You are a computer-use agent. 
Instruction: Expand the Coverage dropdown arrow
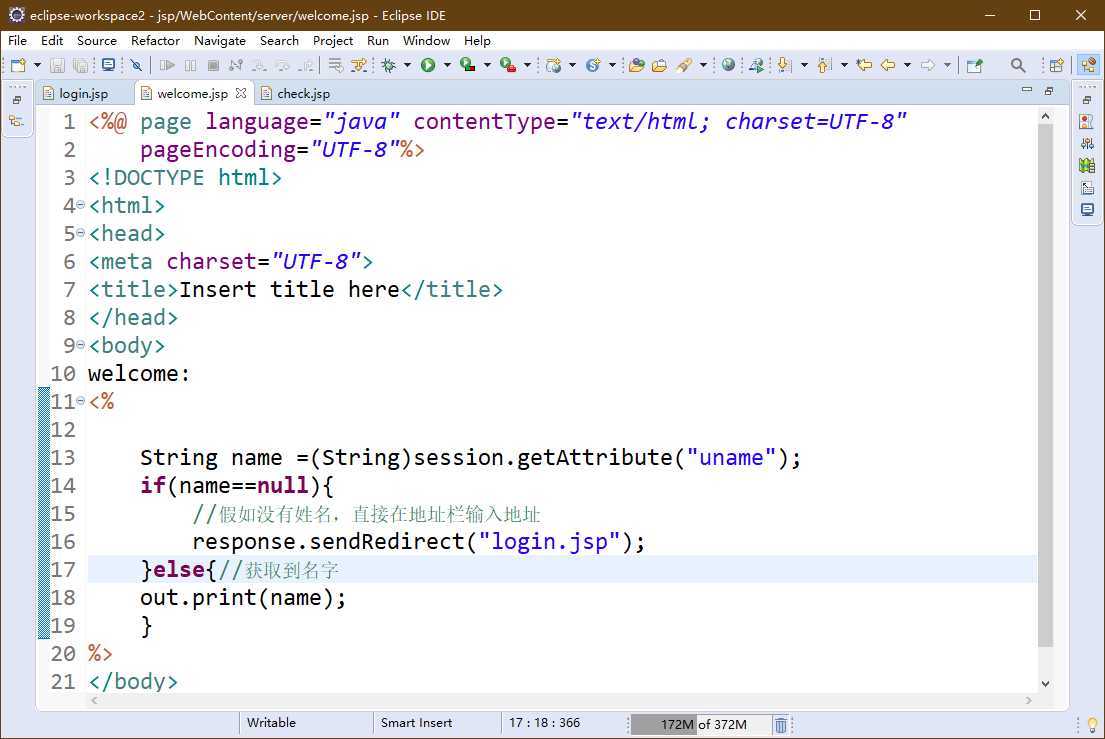pos(487,66)
